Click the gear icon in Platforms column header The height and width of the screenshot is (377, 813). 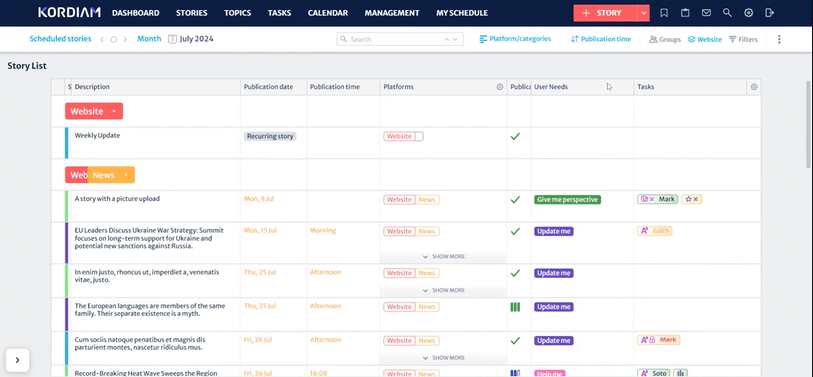pos(500,87)
